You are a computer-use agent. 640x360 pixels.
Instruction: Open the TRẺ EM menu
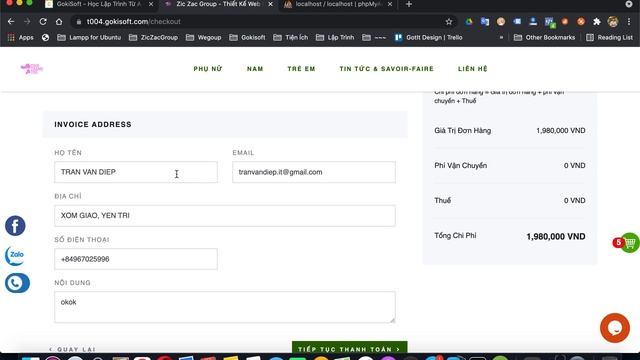301,69
